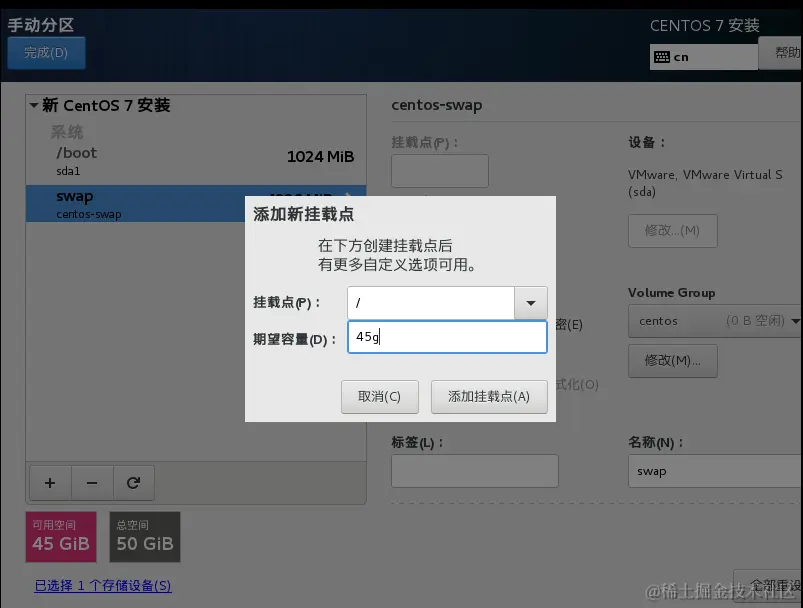
Task: Click the 添加新挂载点 dialog title
Action: (x=303, y=214)
